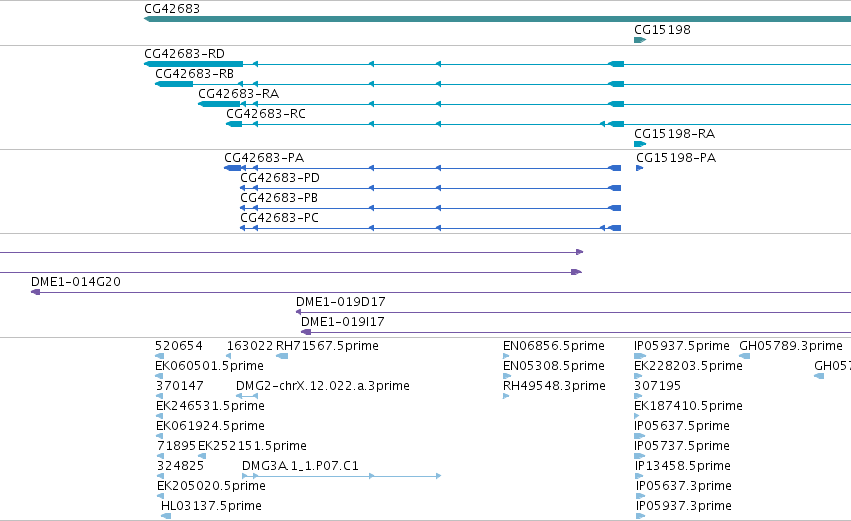The width and height of the screenshot is (851, 521).
Task: Click the EN06856.5prime EST label
Action: click(554, 346)
